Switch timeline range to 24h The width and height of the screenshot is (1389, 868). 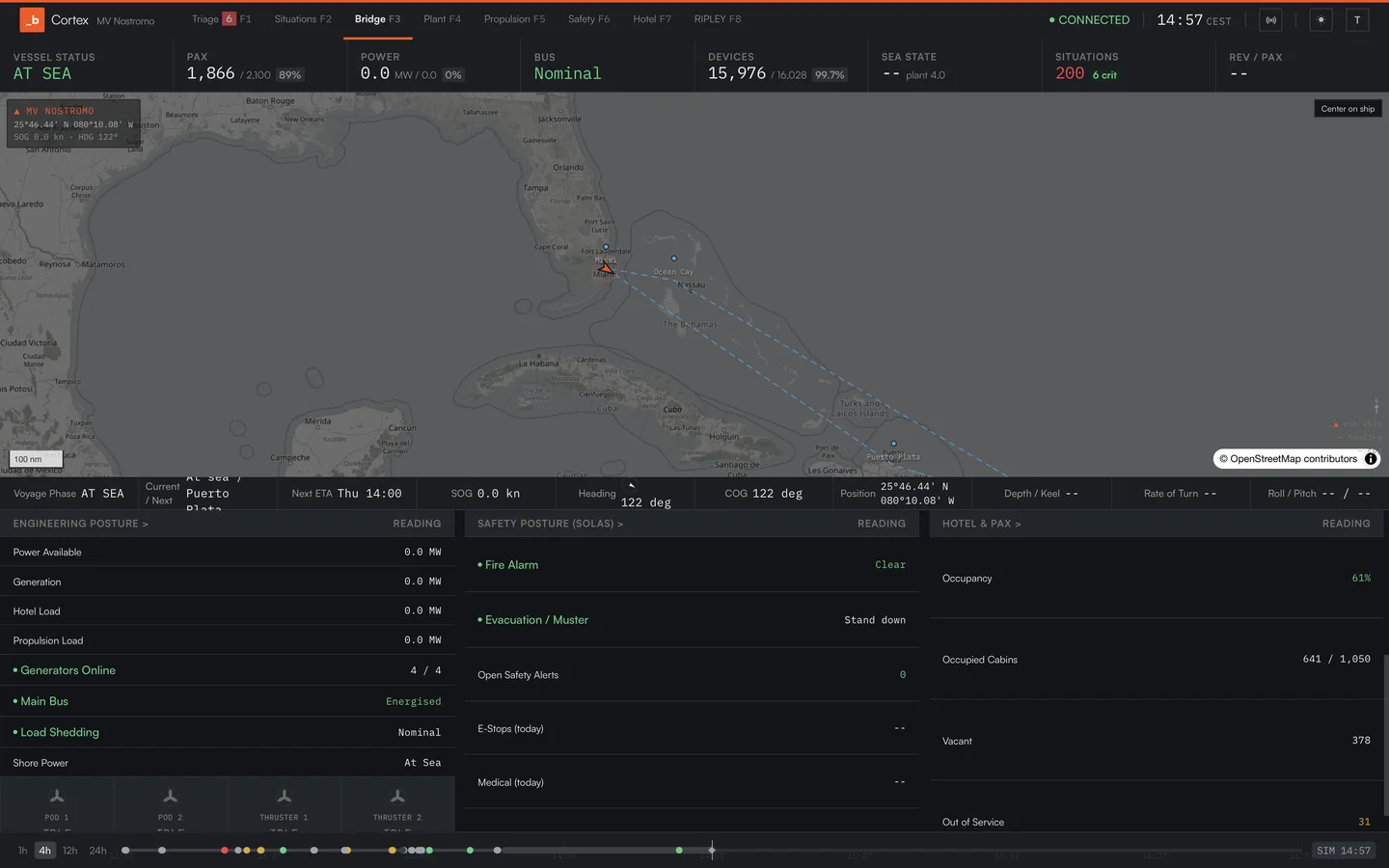coord(98,851)
